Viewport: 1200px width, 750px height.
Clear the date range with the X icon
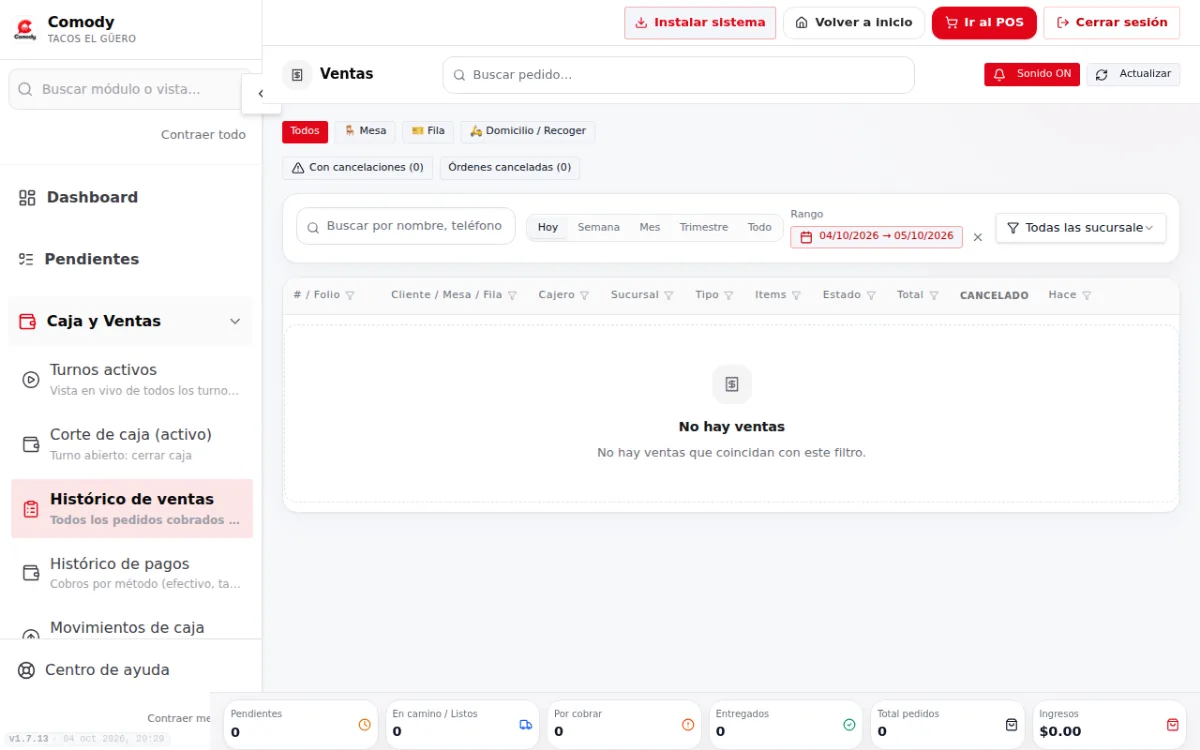click(978, 237)
